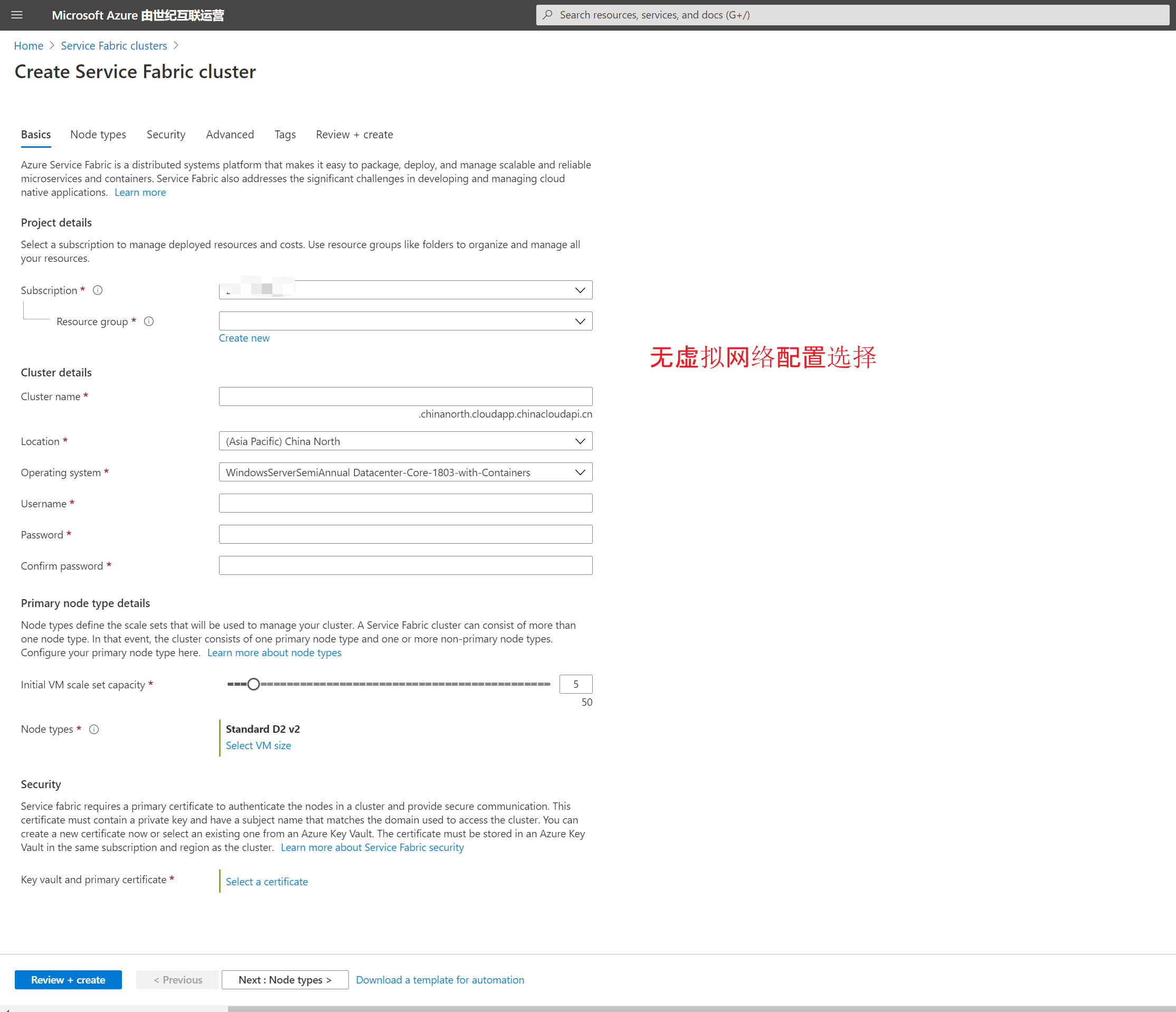The height and width of the screenshot is (1012, 1176).
Task: Click the Node types info icon
Action: tap(94, 730)
